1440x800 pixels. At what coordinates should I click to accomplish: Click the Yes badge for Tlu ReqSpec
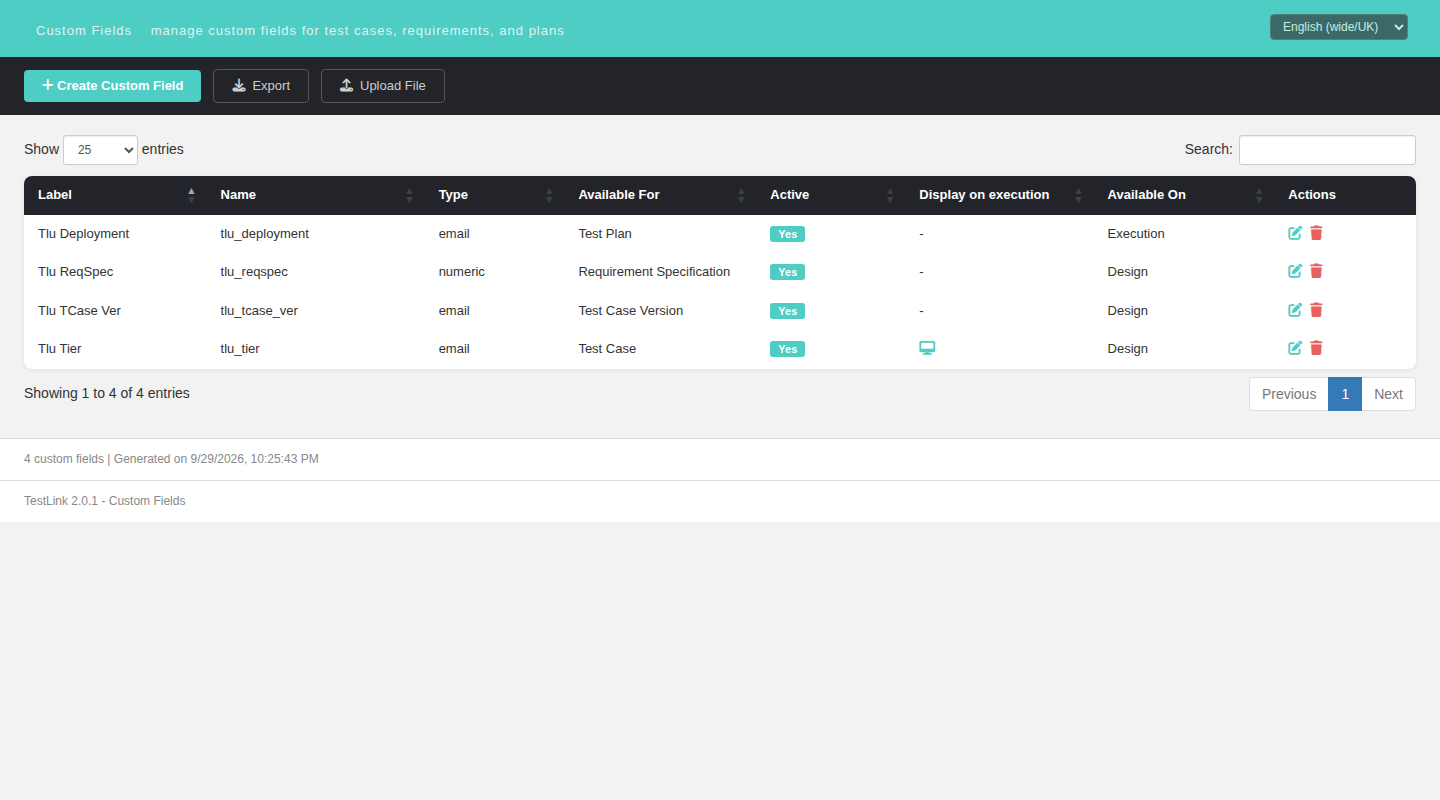pos(787,272)
